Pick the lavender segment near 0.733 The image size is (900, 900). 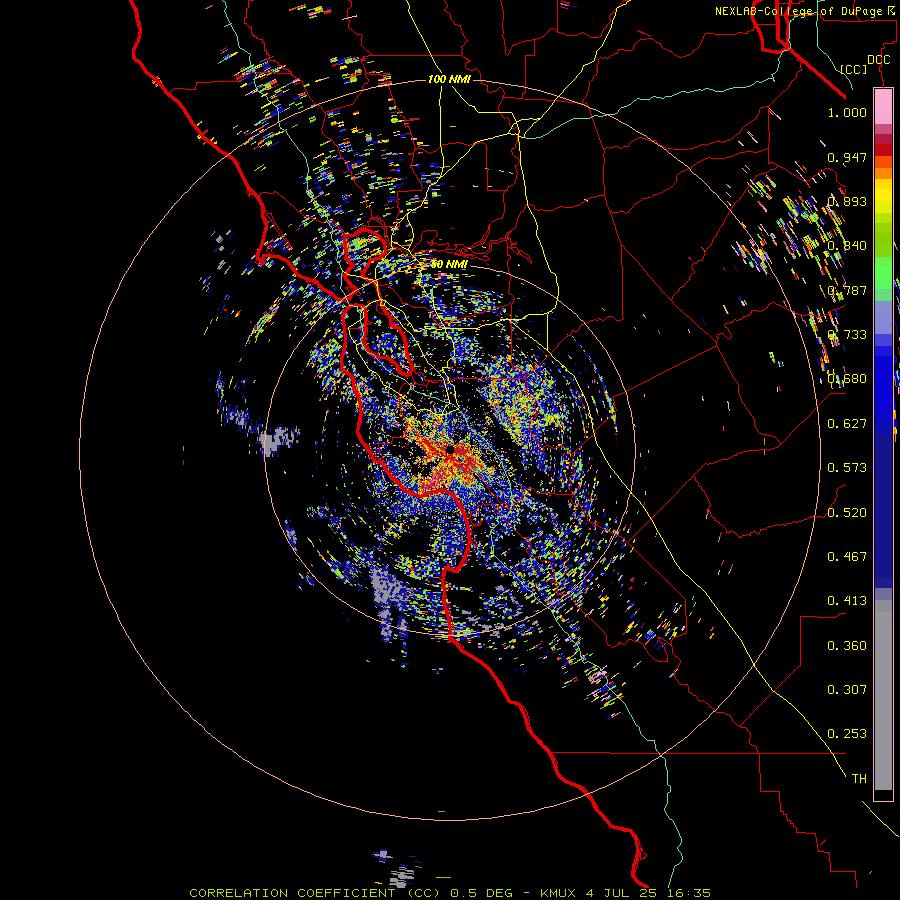point(883,317)
